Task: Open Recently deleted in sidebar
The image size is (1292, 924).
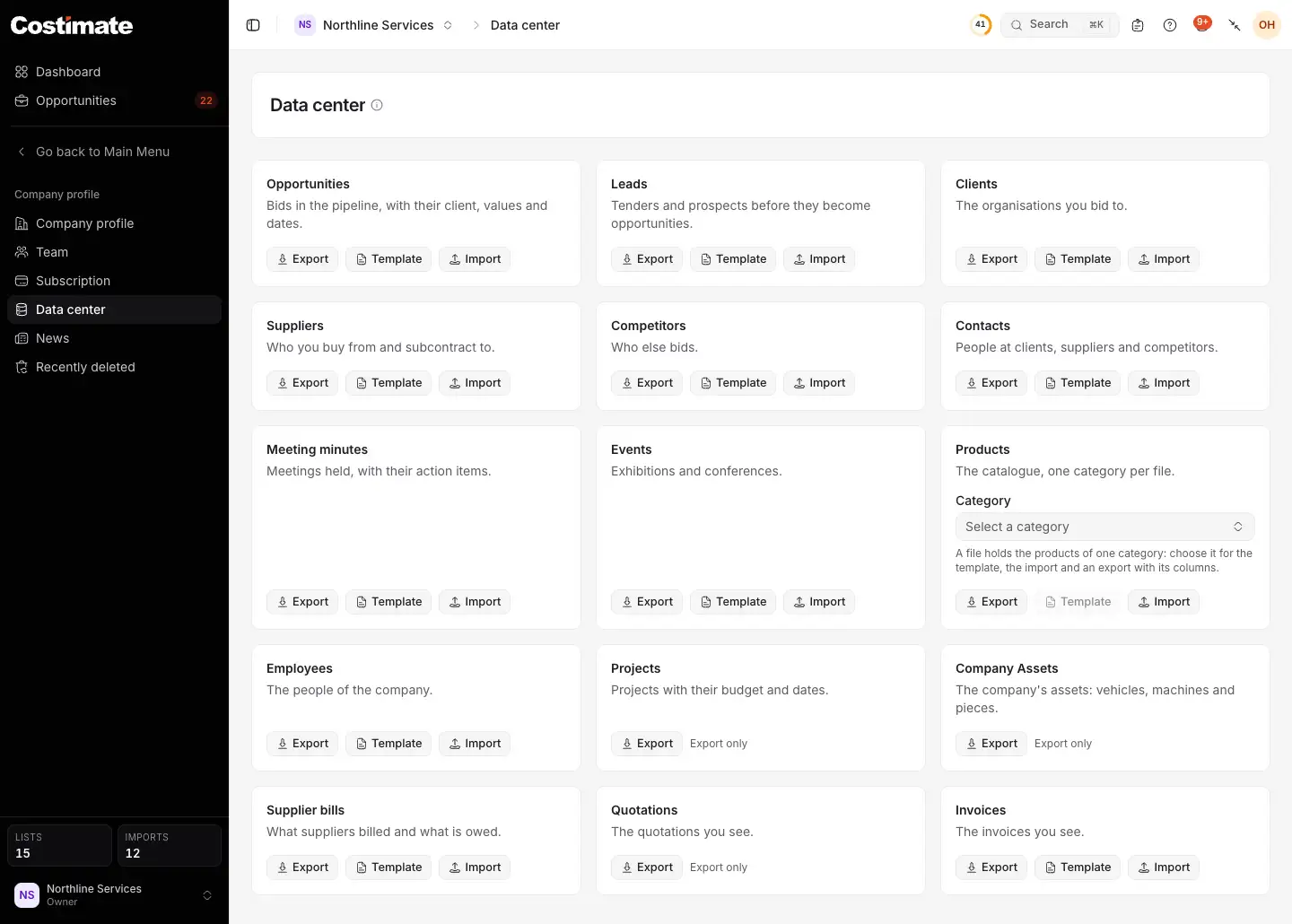Action: [114, 367]
